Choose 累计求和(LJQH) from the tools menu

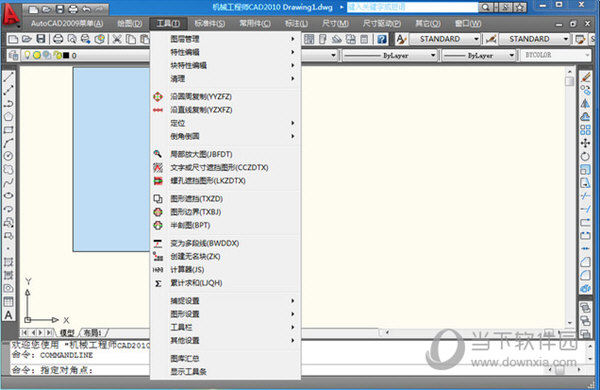coord(225,283)
